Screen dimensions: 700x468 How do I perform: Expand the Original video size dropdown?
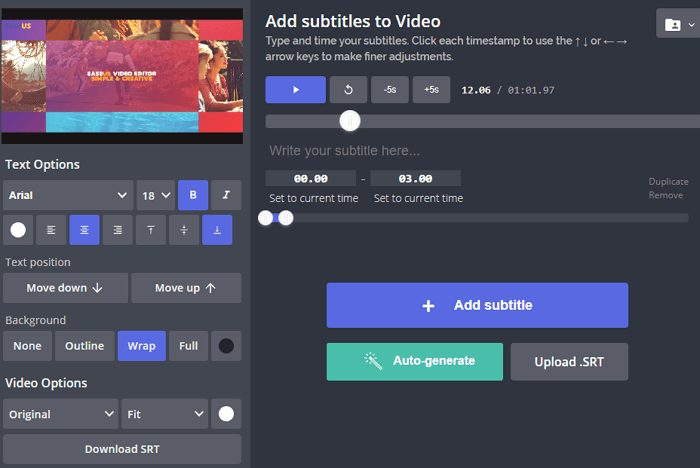click(61, 412)
